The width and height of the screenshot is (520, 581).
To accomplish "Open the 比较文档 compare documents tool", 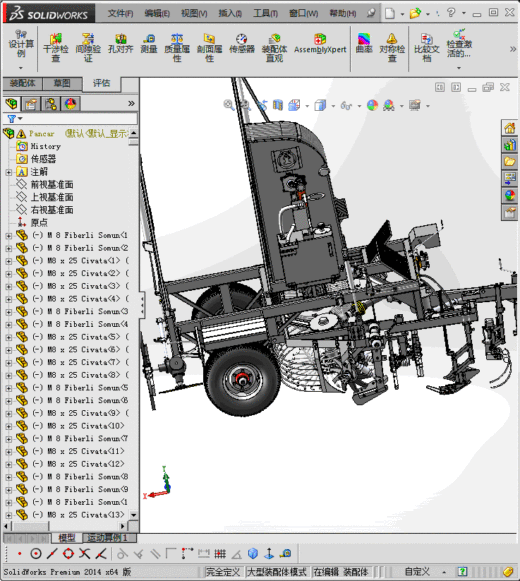I will (427, 48).
